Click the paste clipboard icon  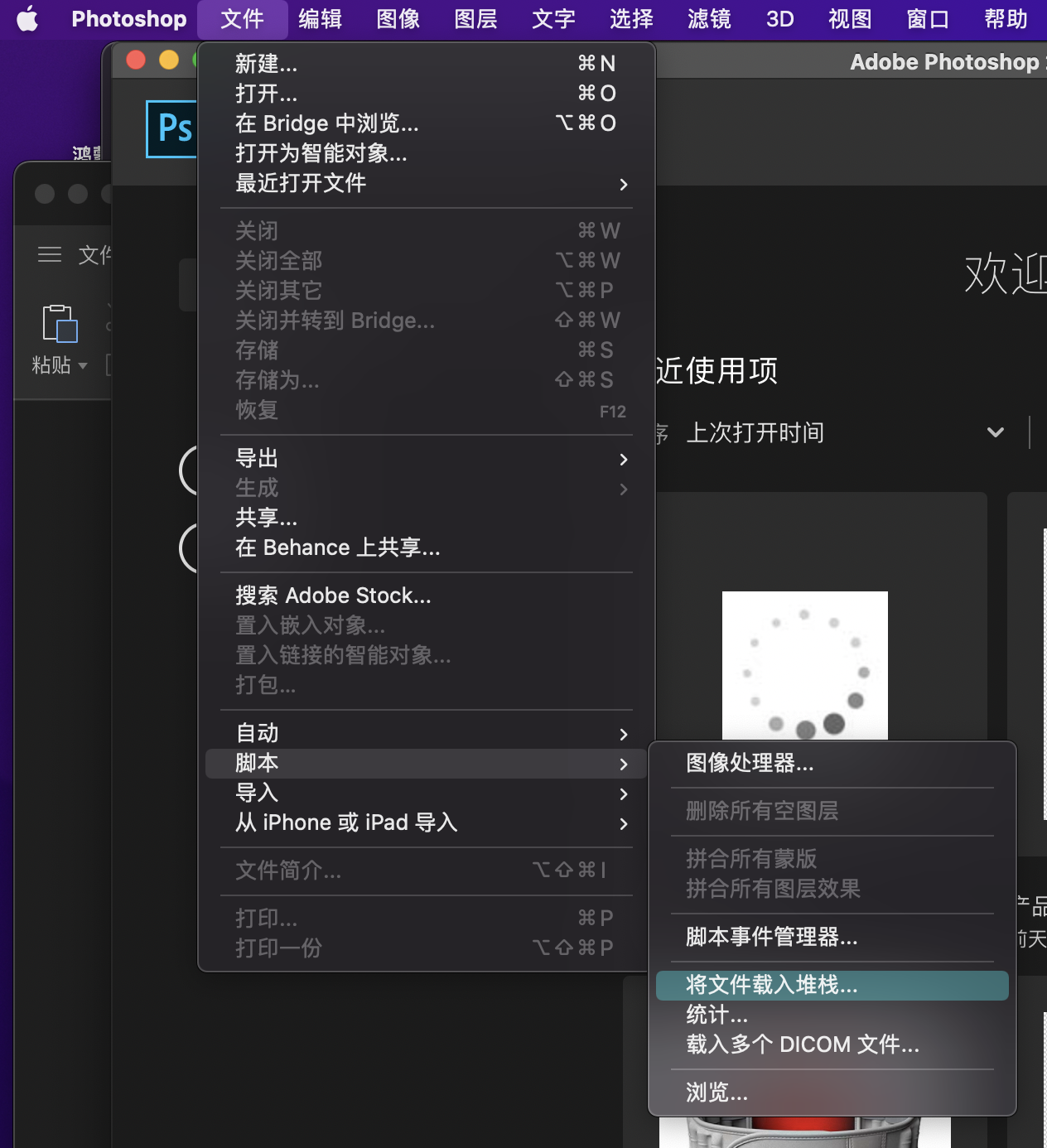pyautogui.click(x=60, y=323)
